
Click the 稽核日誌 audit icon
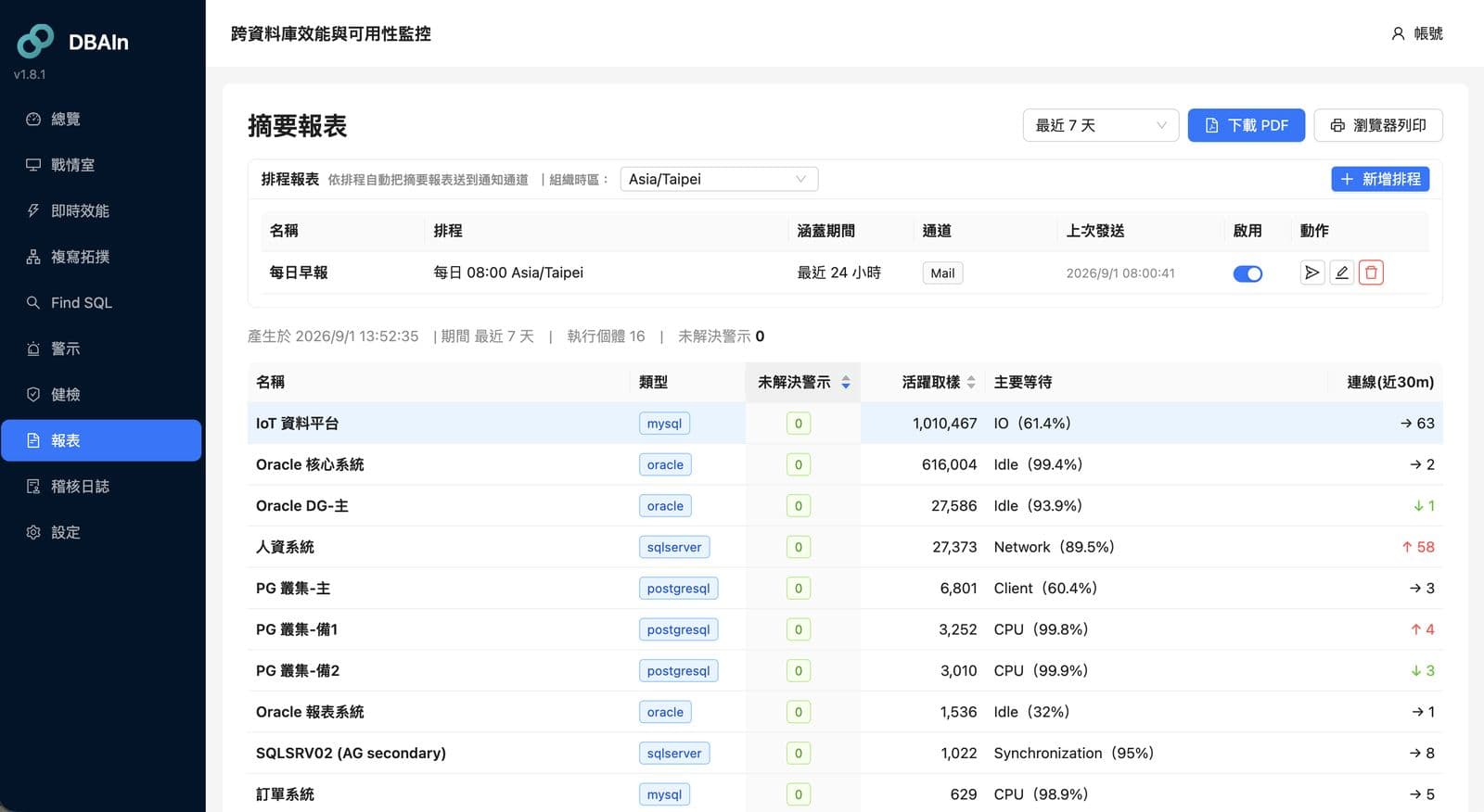click(x=33, y=486)
